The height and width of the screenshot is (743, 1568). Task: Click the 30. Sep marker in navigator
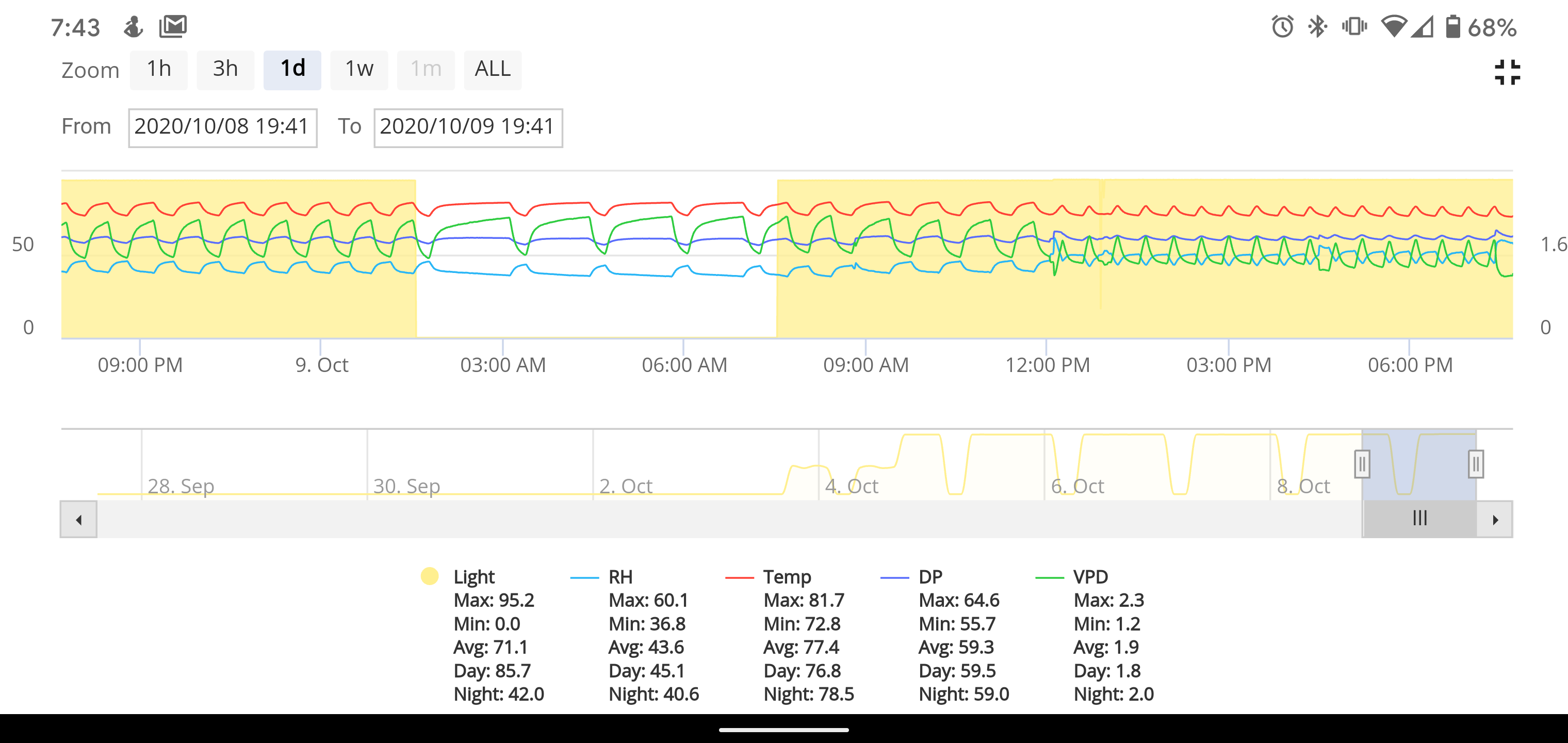pyautogui.click(x=406, y=486)
